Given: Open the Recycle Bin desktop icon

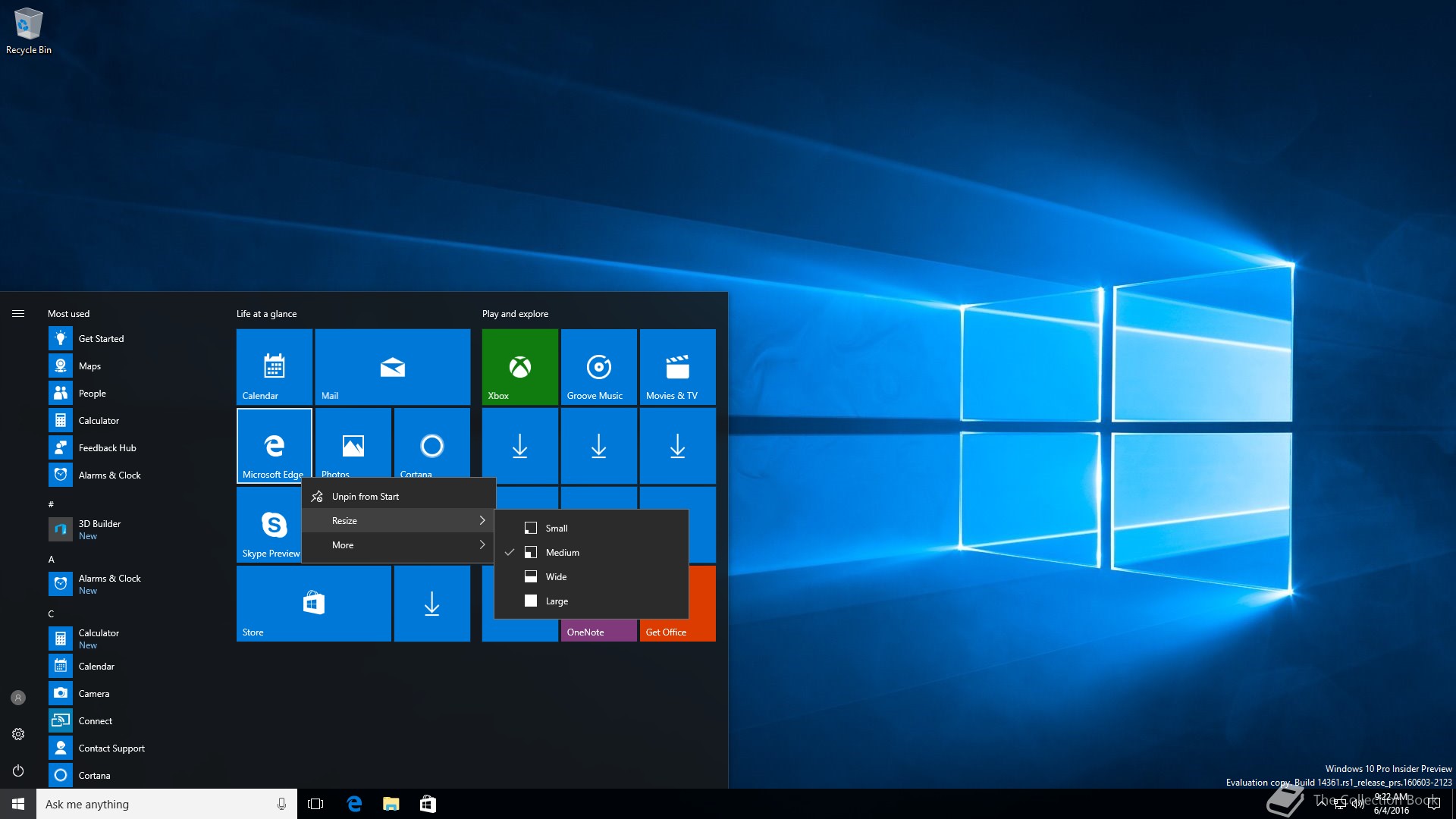Looking at the screenshot, I should tap(29, 30).
